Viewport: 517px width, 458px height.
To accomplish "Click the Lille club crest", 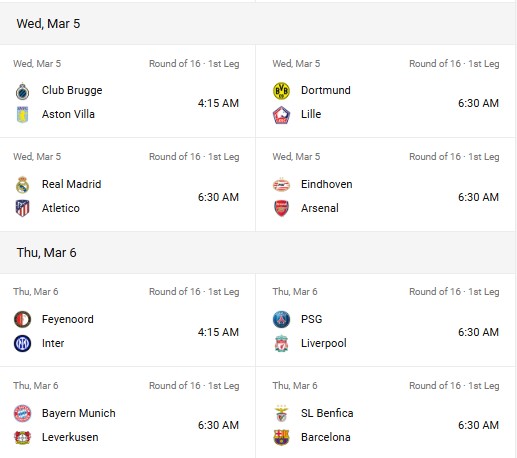I will [x=281, y=115].
